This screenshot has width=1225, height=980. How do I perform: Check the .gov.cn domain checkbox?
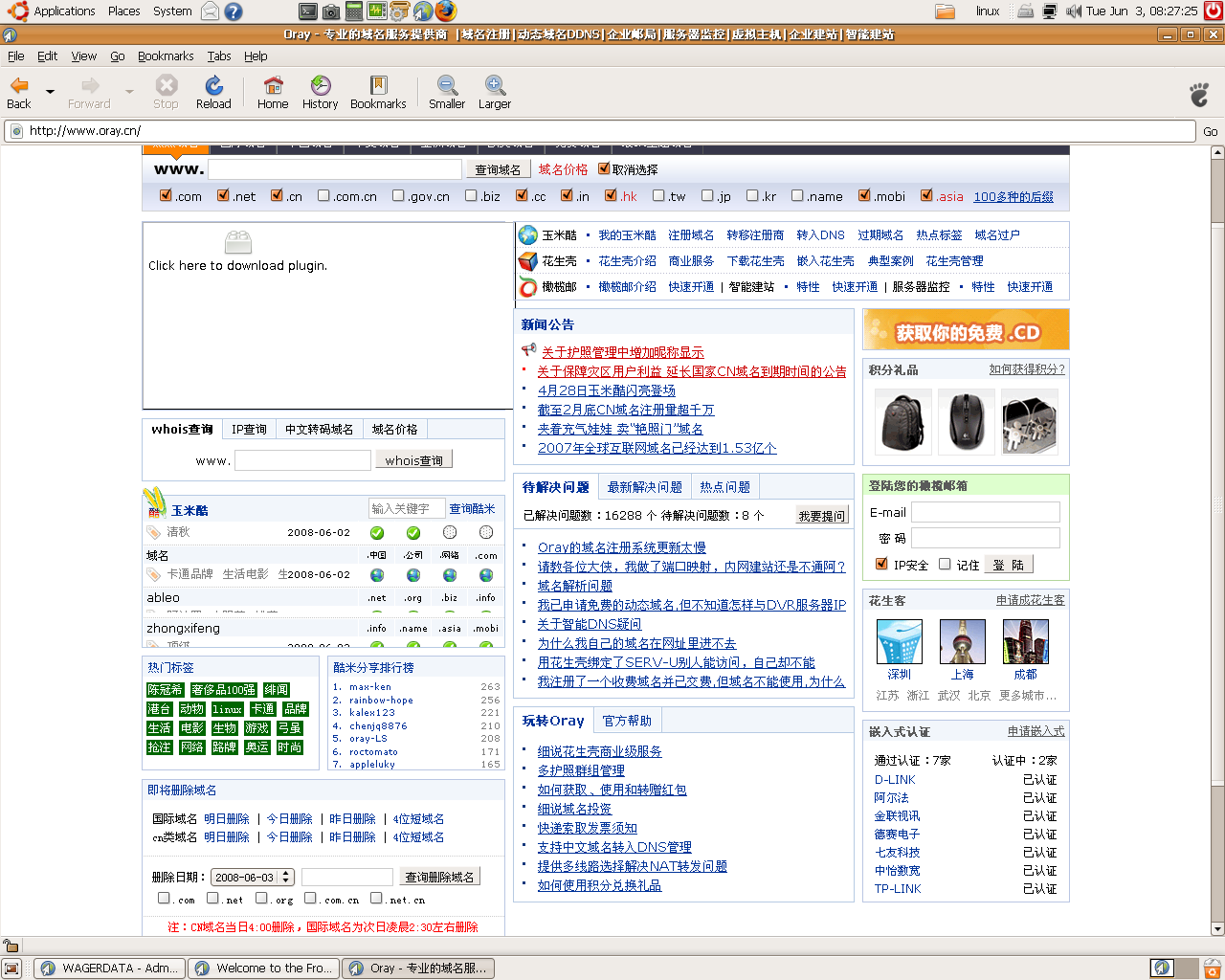(x=398, y=195)
